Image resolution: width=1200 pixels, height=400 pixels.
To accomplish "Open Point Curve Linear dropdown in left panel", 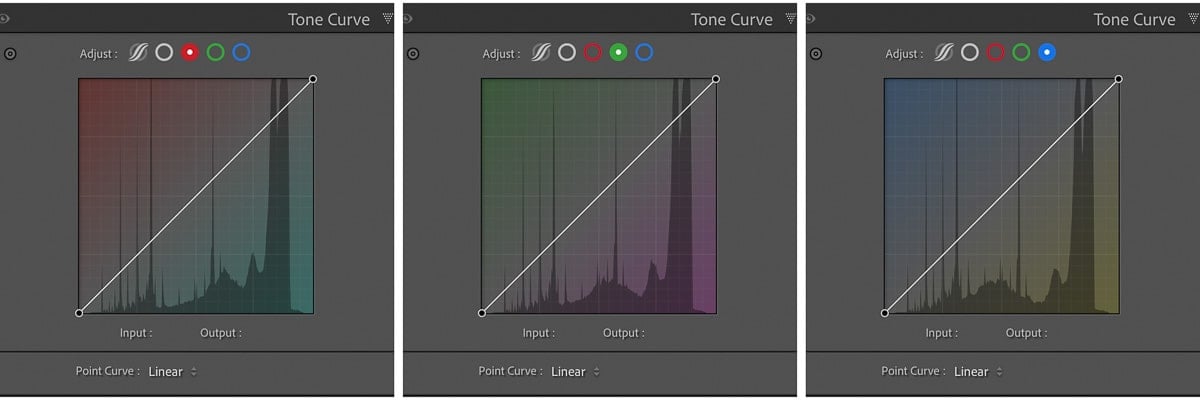I will (x=173, y=371).
